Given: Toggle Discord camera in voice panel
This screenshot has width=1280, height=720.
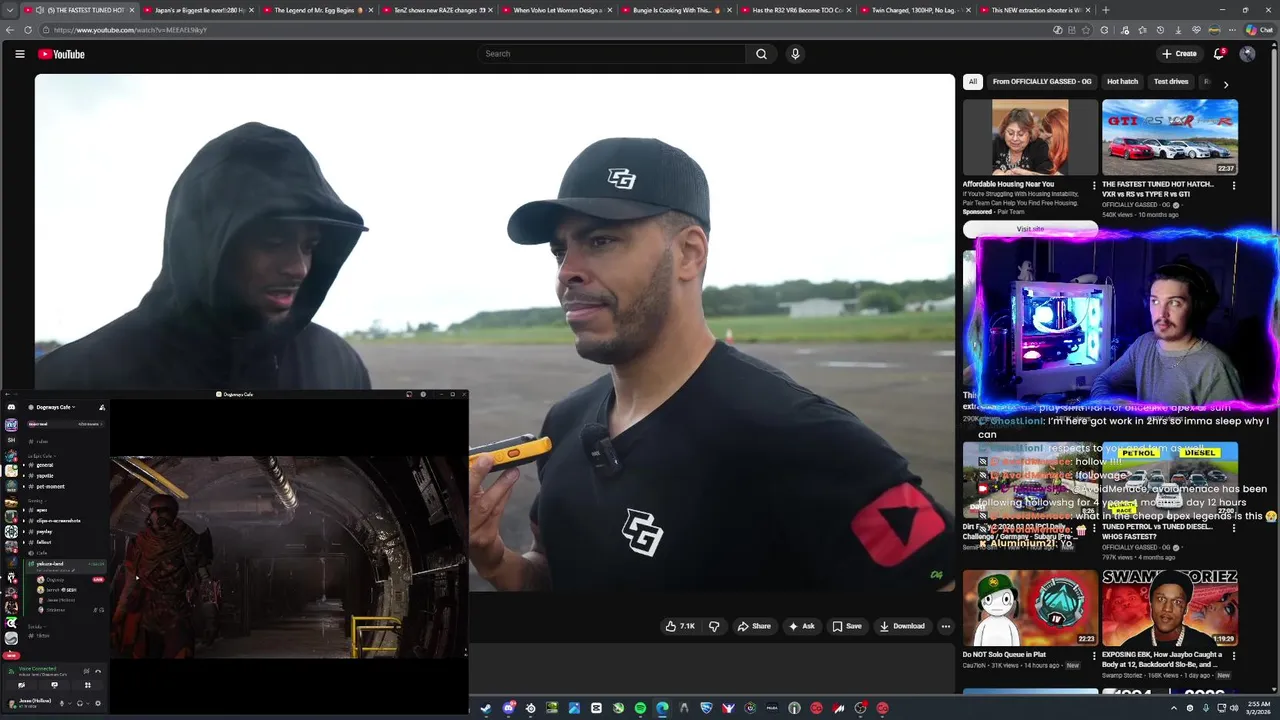Looking at the screenshot, I should 21,685.
